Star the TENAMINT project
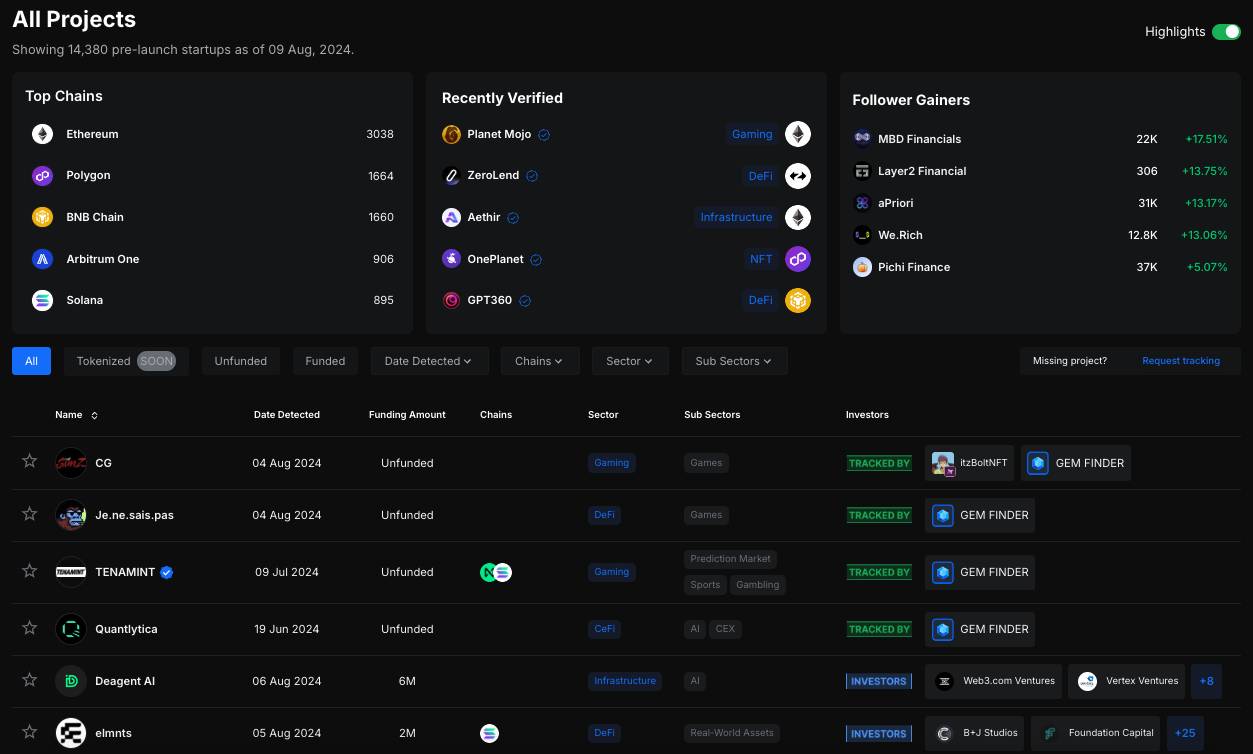This screenshot has height=754, width=1253. click(x=30, y=571)
